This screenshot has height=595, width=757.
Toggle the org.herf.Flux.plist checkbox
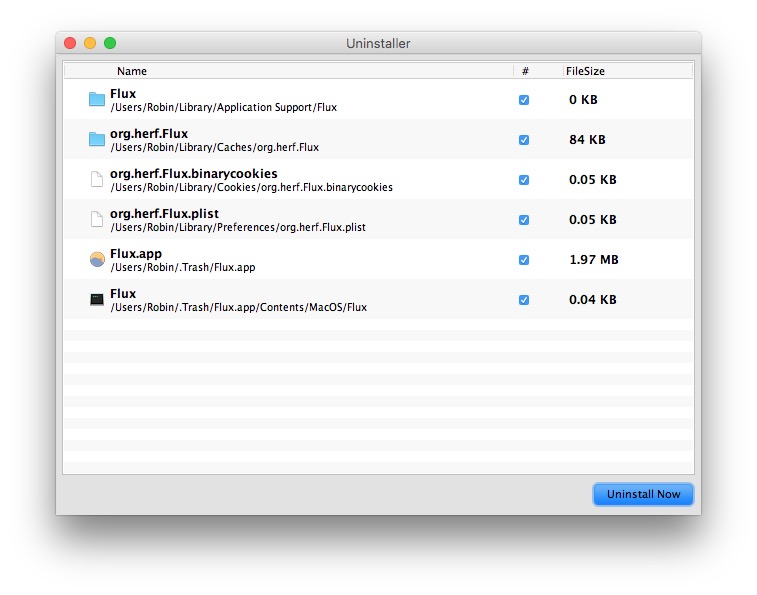pos(524,220)
